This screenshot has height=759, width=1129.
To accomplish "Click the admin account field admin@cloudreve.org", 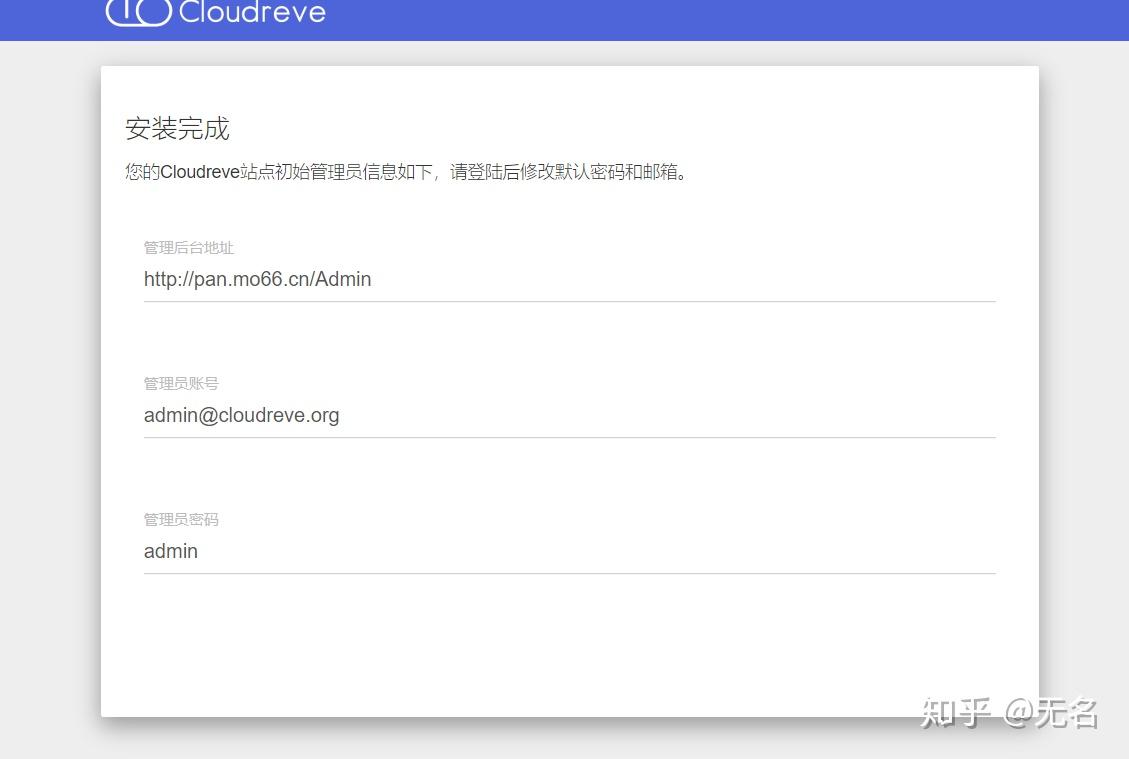I will [x=570, y=416].
